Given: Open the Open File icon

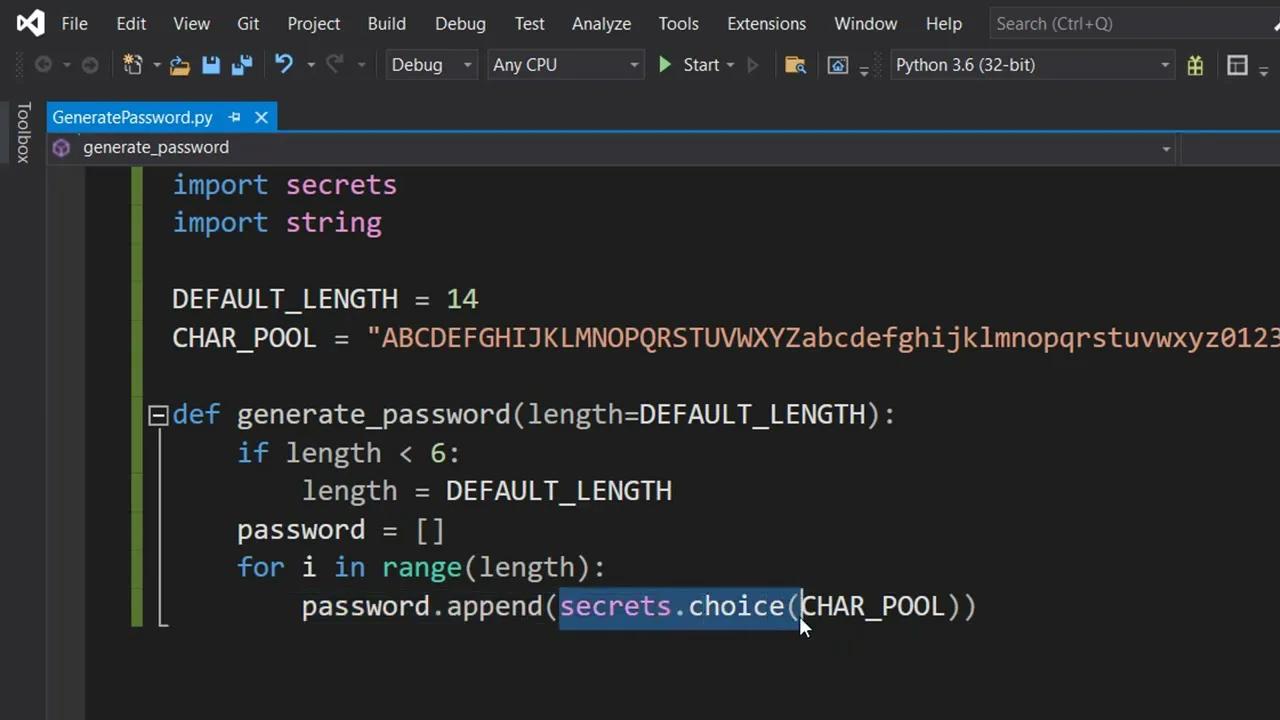Looking at the screenshot, I should tap(179, 65).
